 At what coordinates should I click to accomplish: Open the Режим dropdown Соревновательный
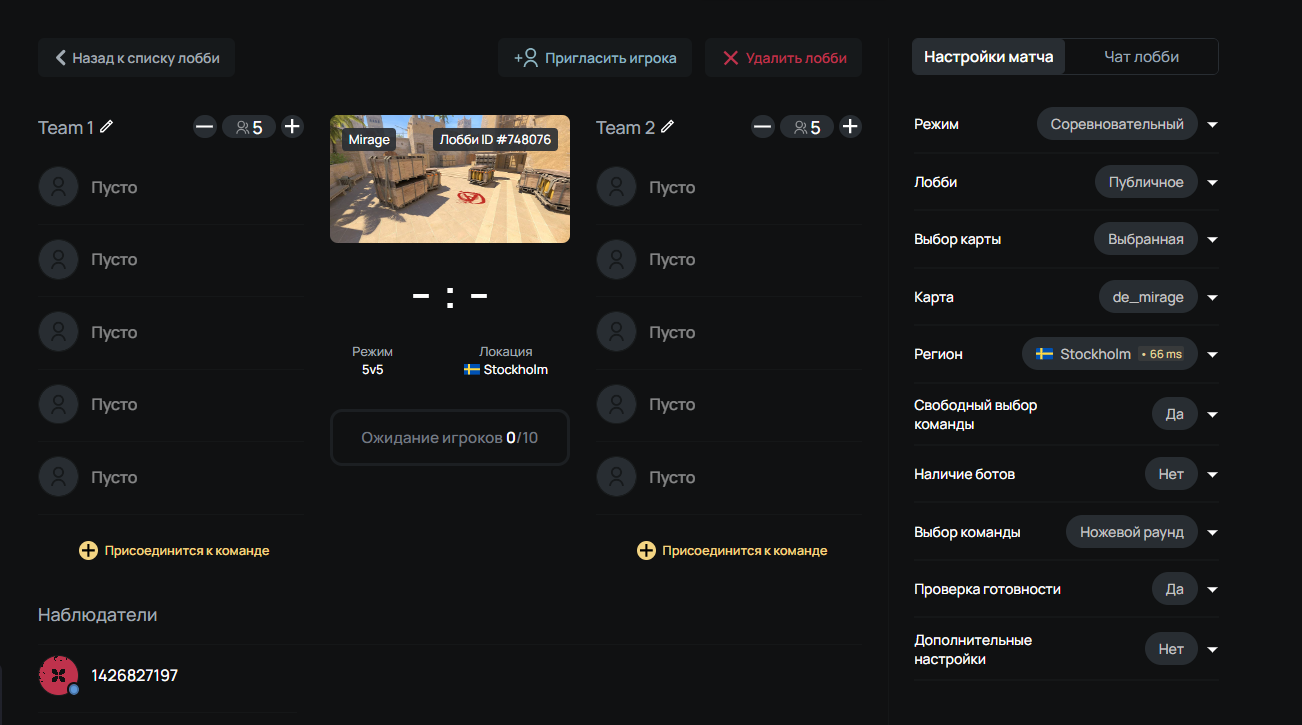[1117, 124]
